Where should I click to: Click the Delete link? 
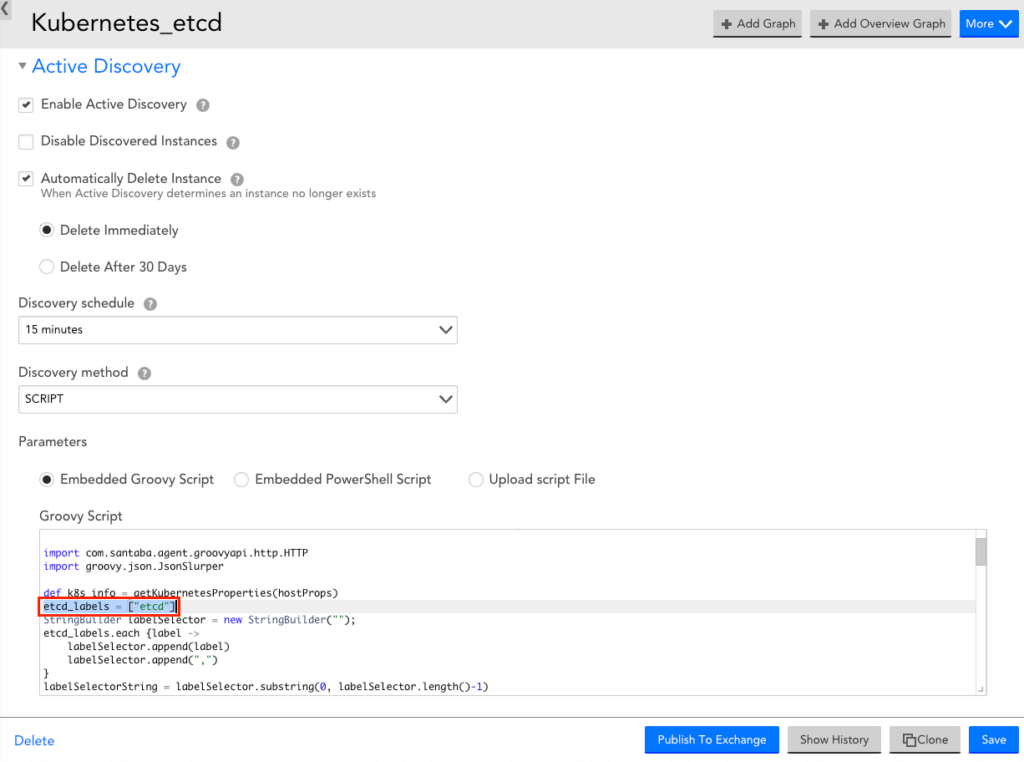(33, 740)
